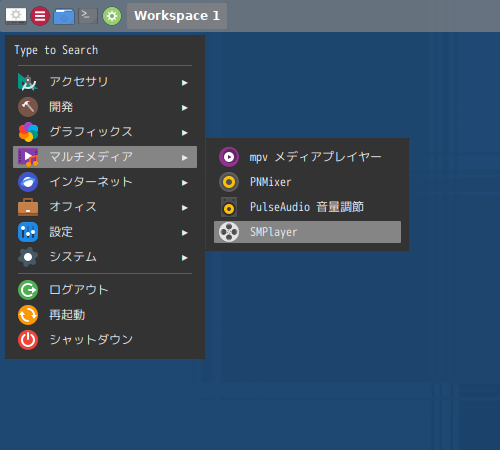Open the 開発 menu entry
The width and height of the screenshot is (500, 450).
105,107
